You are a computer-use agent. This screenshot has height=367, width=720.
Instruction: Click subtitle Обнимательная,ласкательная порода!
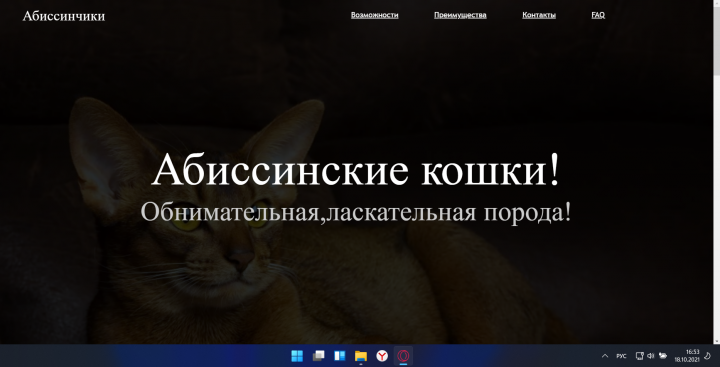point(356,213)
